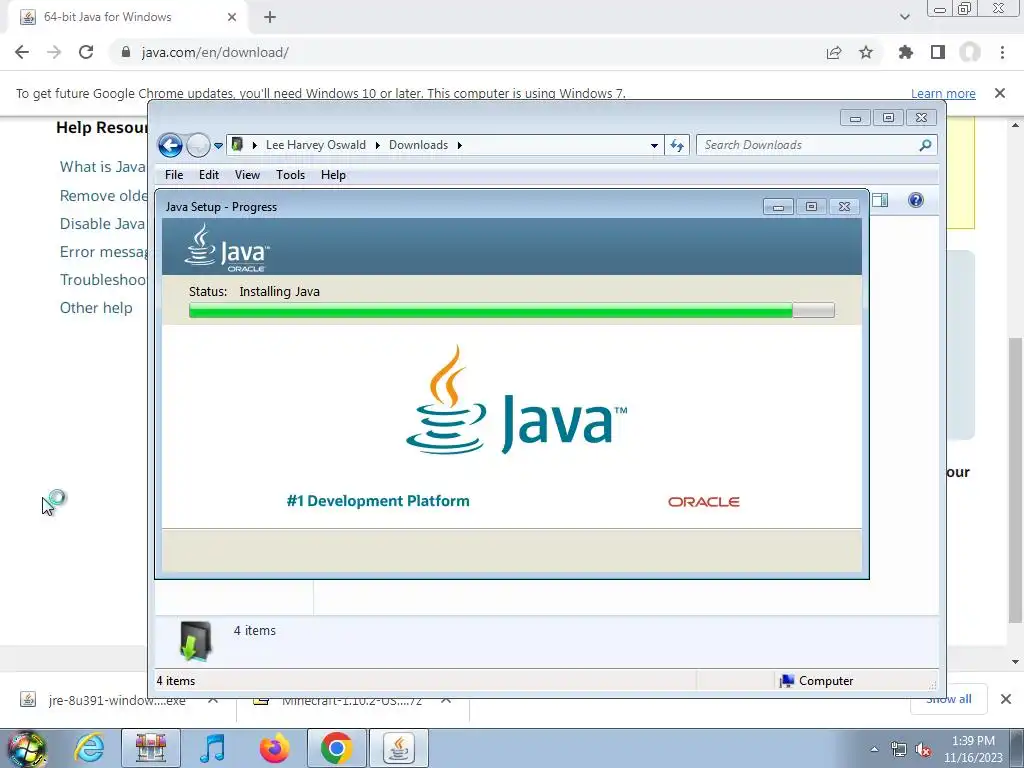This screenshot has height=768, width=1024.
Task: Show hidden tray icons arrow
Action: coord(874,749)
